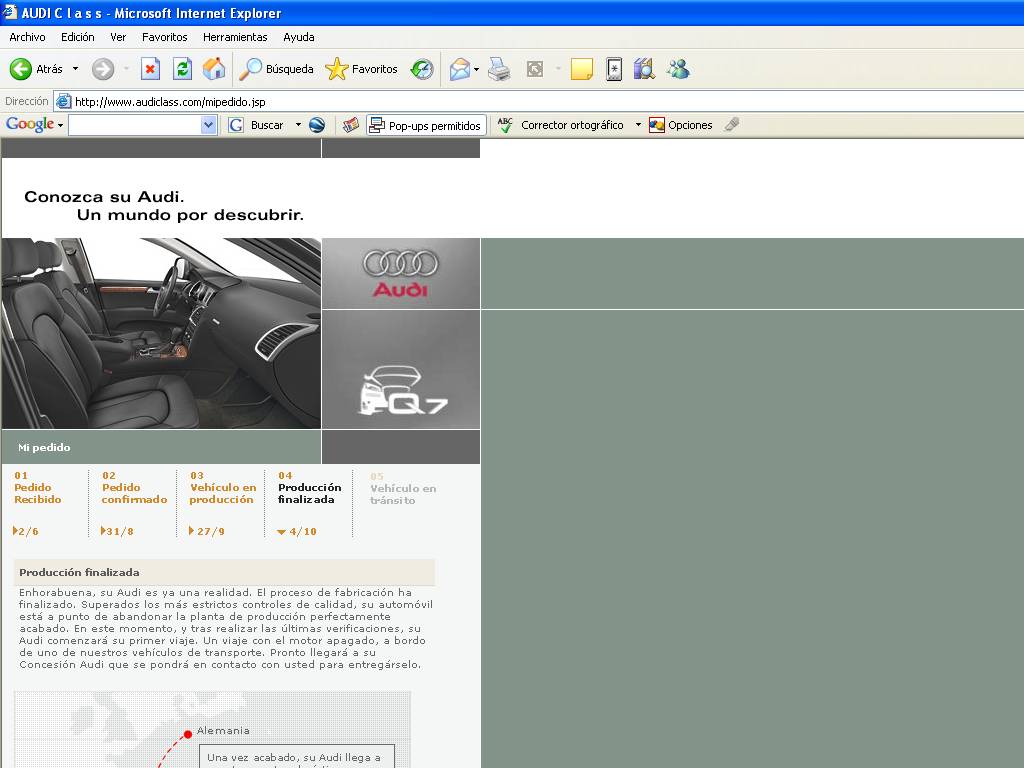Open the Mail envelope button
The image size is (1024, 768).
pyautogui.click(x=460, y=69)
